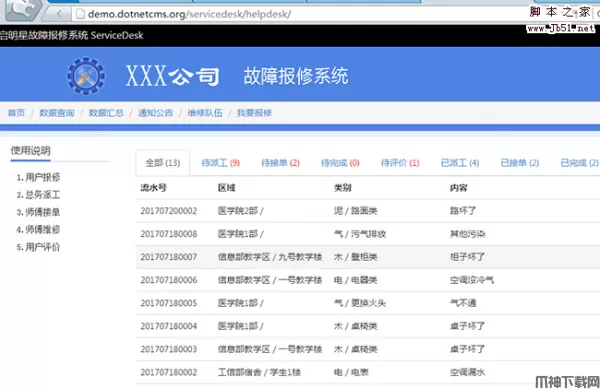Switch to the 已完成 tab
This screenshot has height=389, width=600.
(579, 163)
